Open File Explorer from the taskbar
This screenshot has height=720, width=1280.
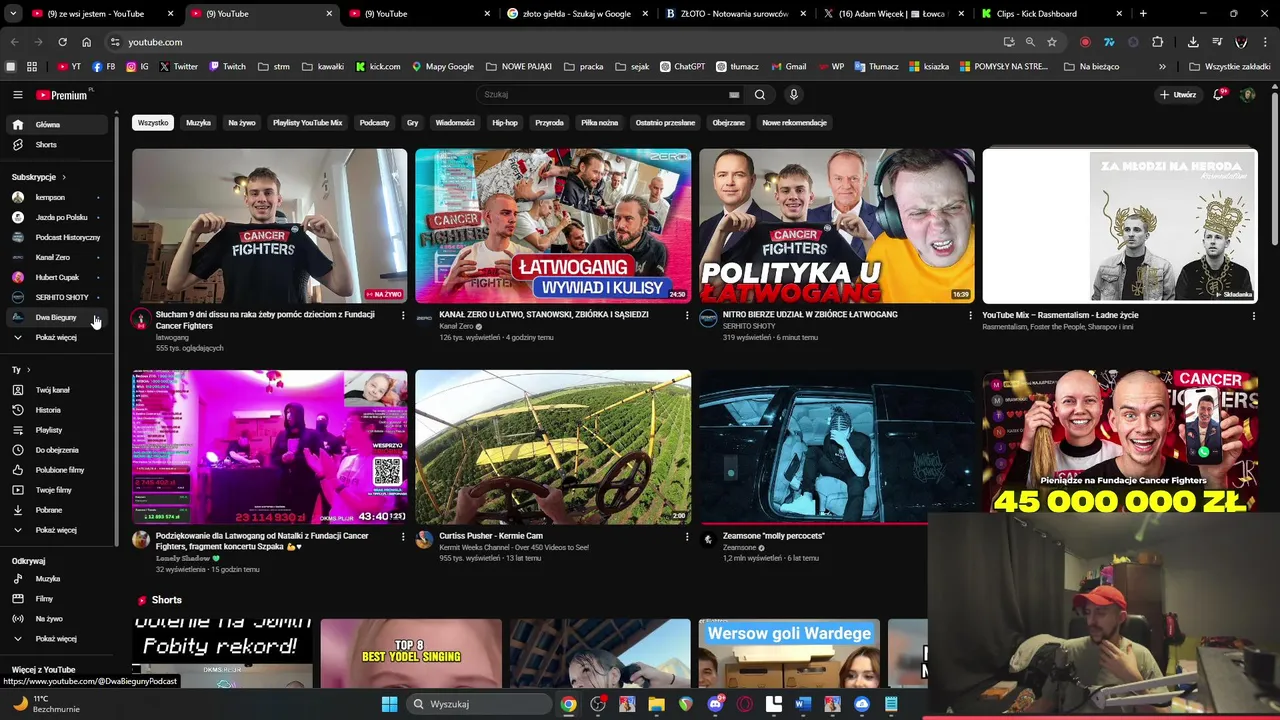click(x=656, y=704)
